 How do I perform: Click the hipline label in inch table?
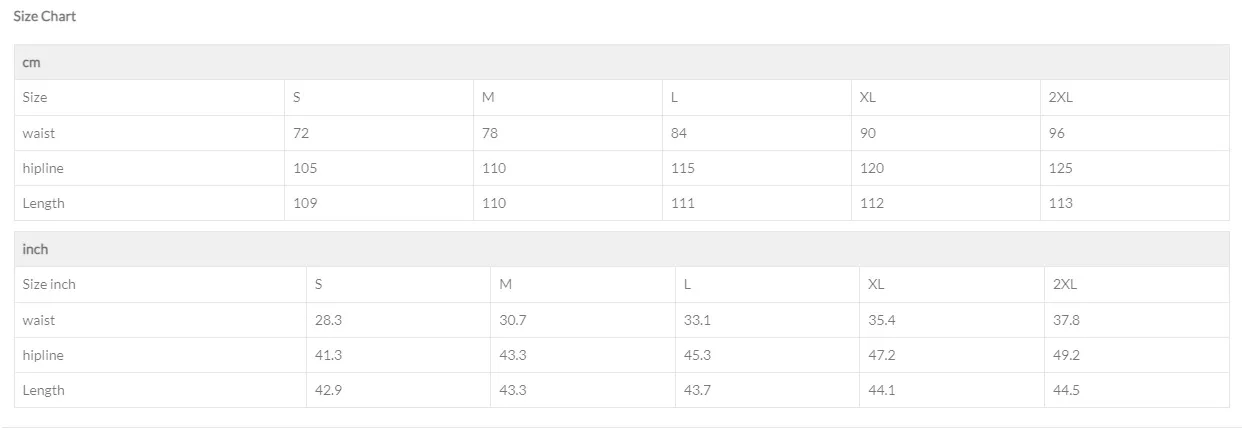[x=43, y=355]
